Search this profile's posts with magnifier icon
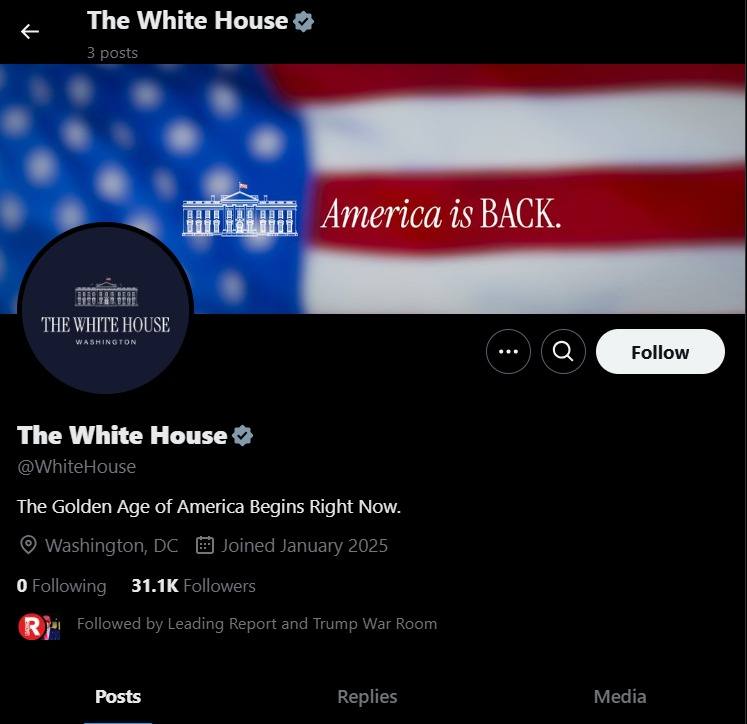 563,352
